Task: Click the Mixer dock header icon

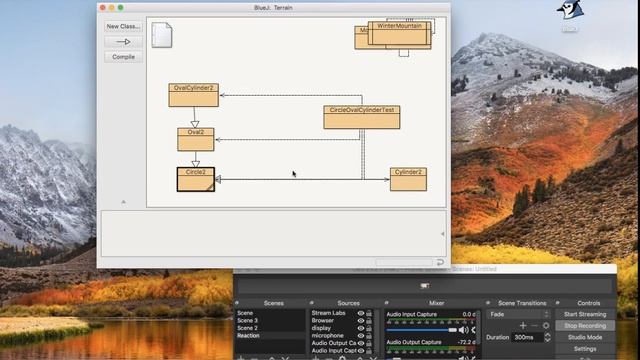Action: 387,303
